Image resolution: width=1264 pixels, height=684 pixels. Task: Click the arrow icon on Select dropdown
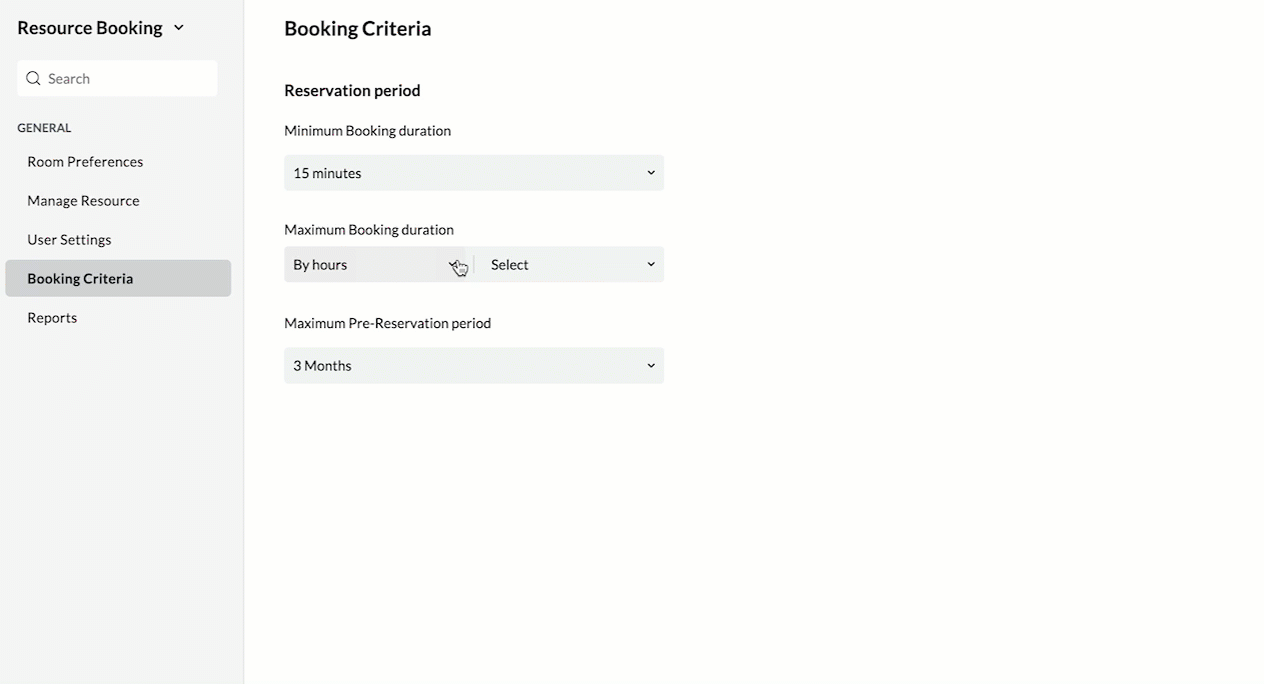click(651, 265)
